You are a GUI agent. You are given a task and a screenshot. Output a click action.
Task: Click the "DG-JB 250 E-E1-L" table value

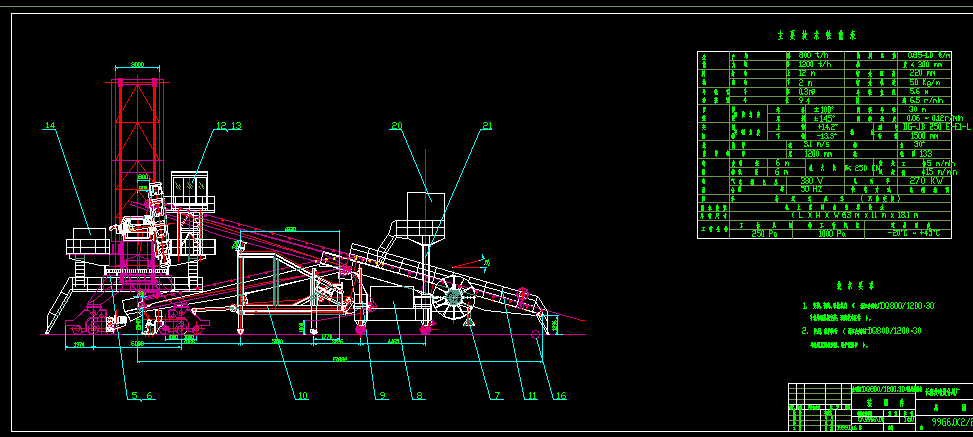[x=936, y=127]
